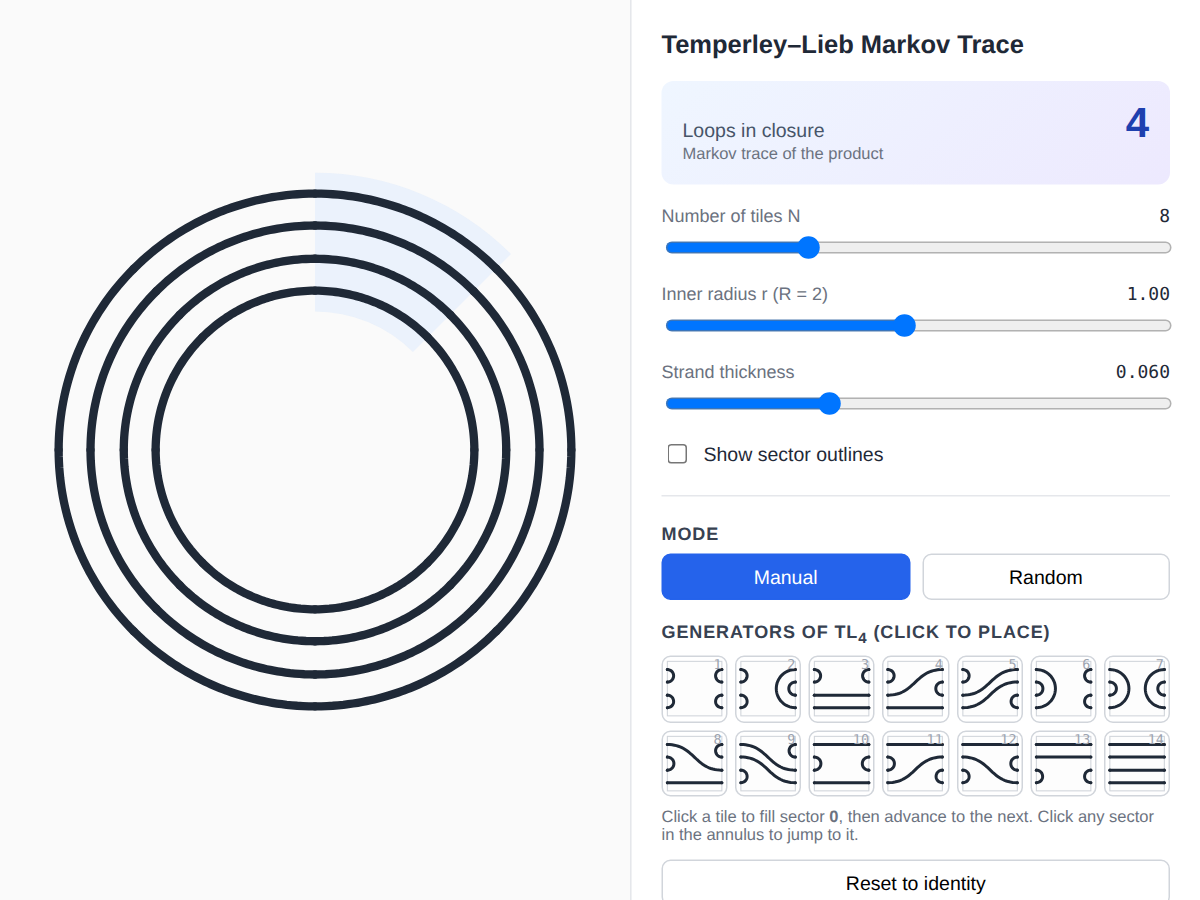
Task: Click Reset to identity button
Action: 916,883
